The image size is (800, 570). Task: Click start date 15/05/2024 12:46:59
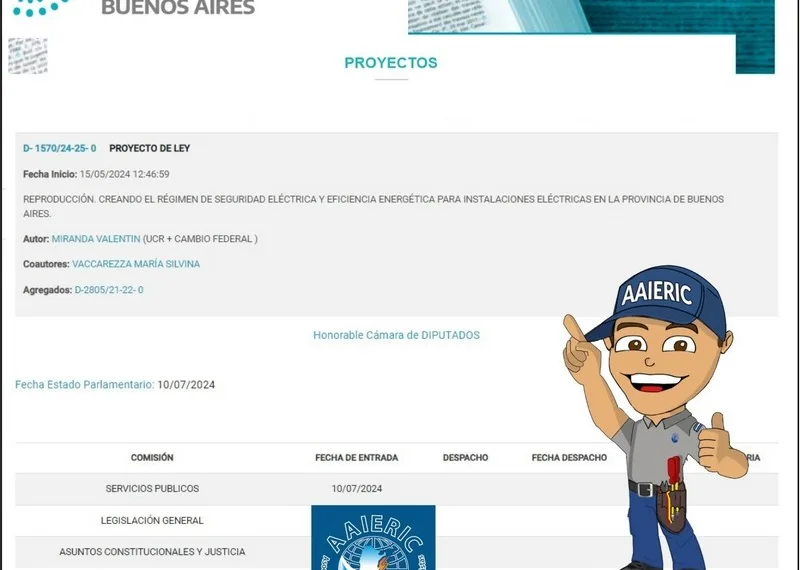click(x=124, y=174)
